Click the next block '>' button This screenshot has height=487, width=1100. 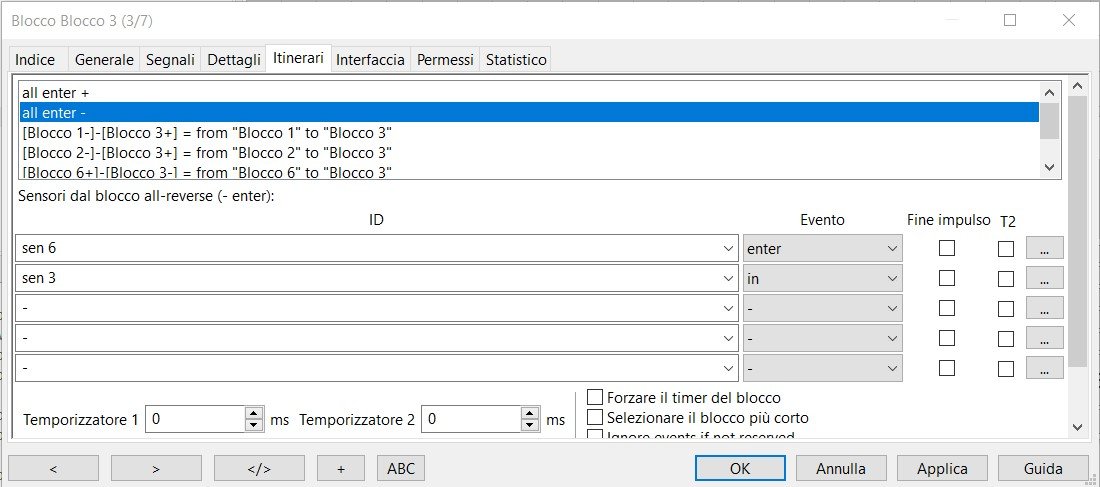tap(156, 468)
